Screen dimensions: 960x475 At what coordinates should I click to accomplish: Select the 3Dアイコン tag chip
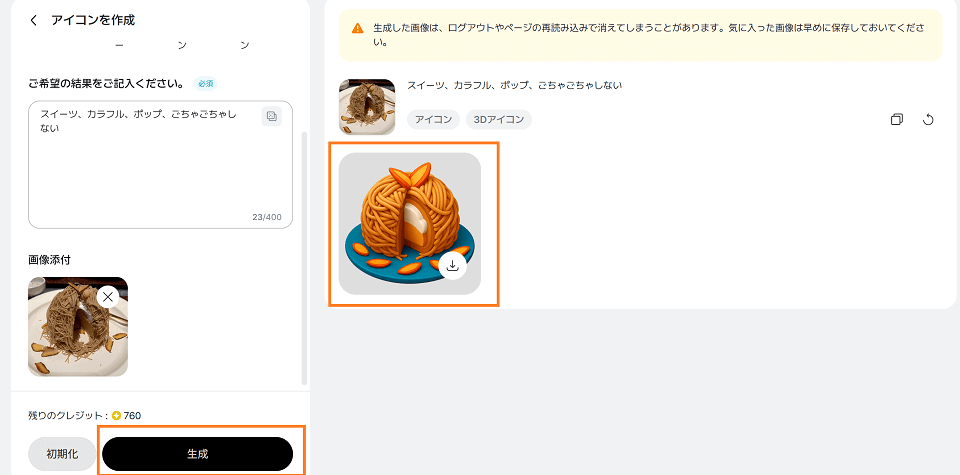498,119
